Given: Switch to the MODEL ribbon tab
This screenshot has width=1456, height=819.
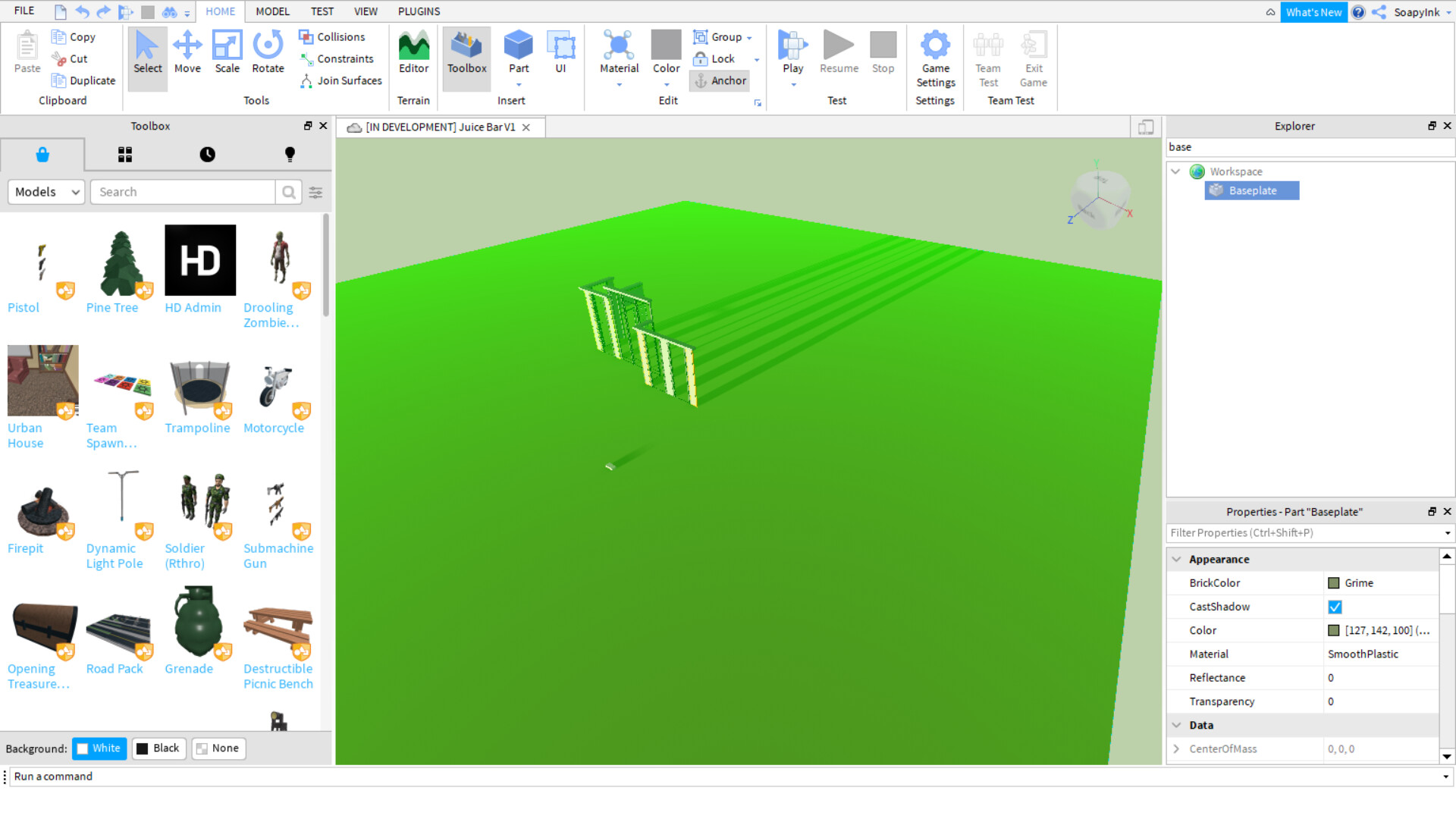Looking at the screenshot, I should pyautogui.click(x=272, y=11).
